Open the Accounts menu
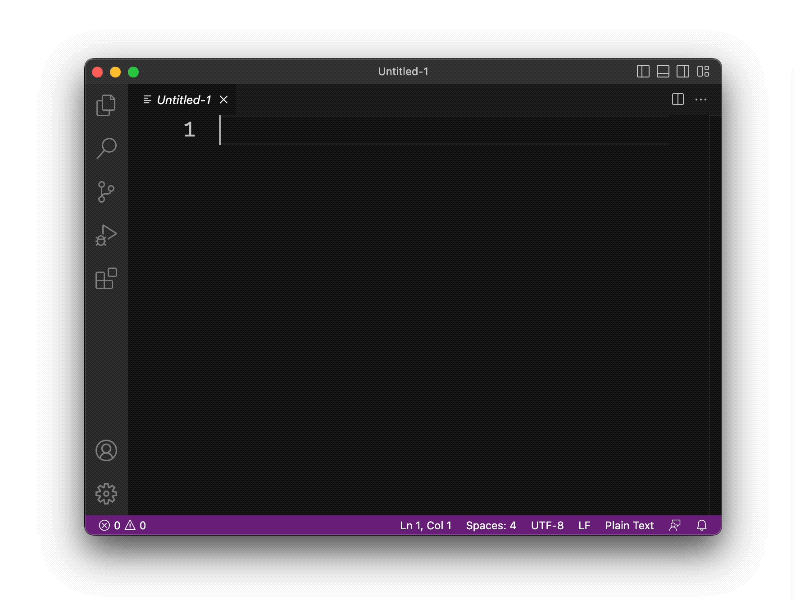 pyautogui.click(x=106, y=451)
